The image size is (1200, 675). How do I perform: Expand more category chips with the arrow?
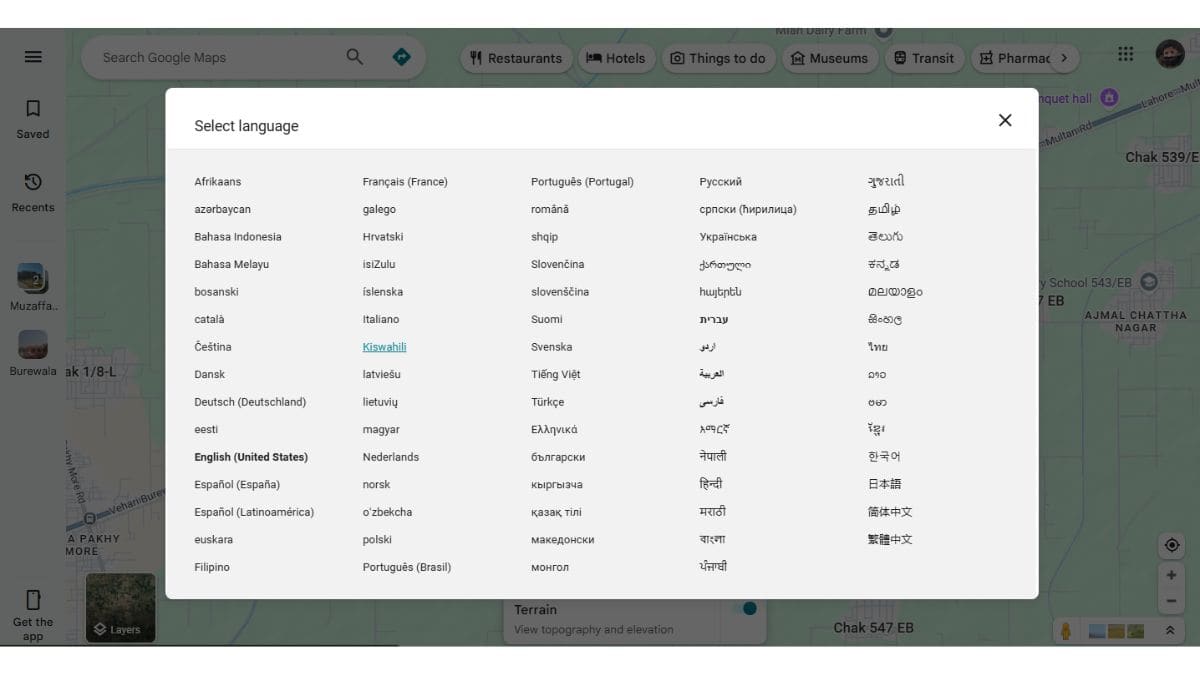tap(1066, 58)
